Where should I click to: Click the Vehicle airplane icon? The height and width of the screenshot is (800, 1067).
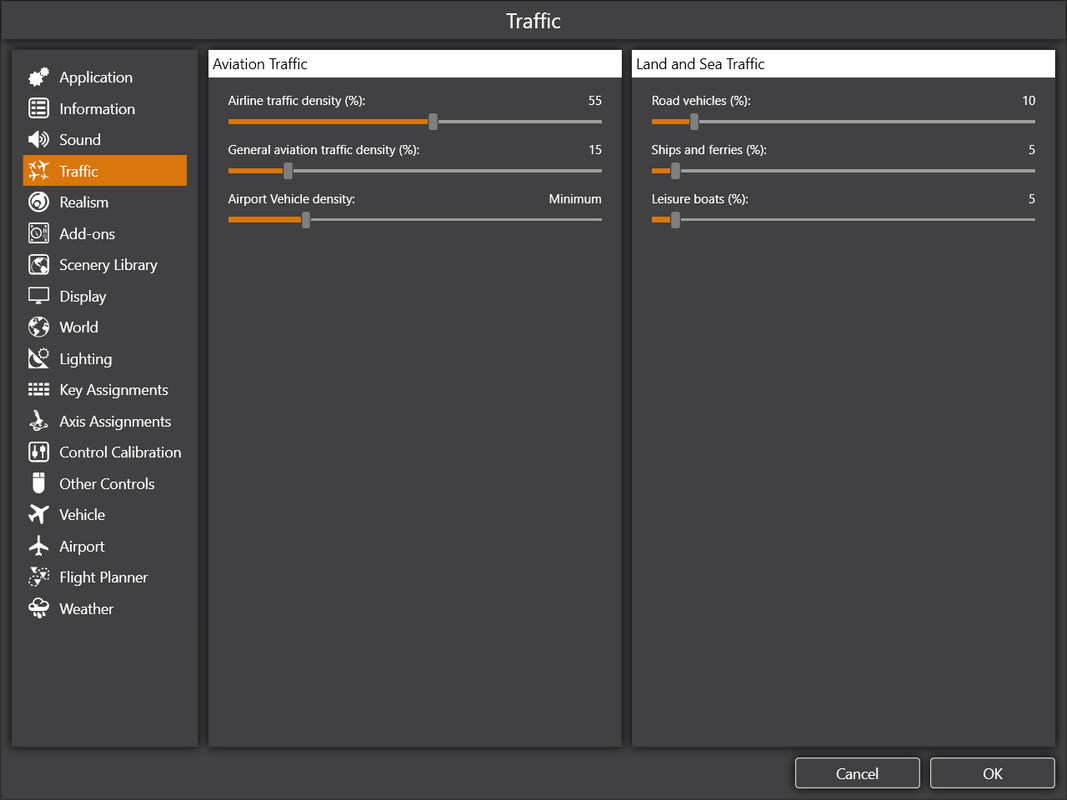pos(39,515)
